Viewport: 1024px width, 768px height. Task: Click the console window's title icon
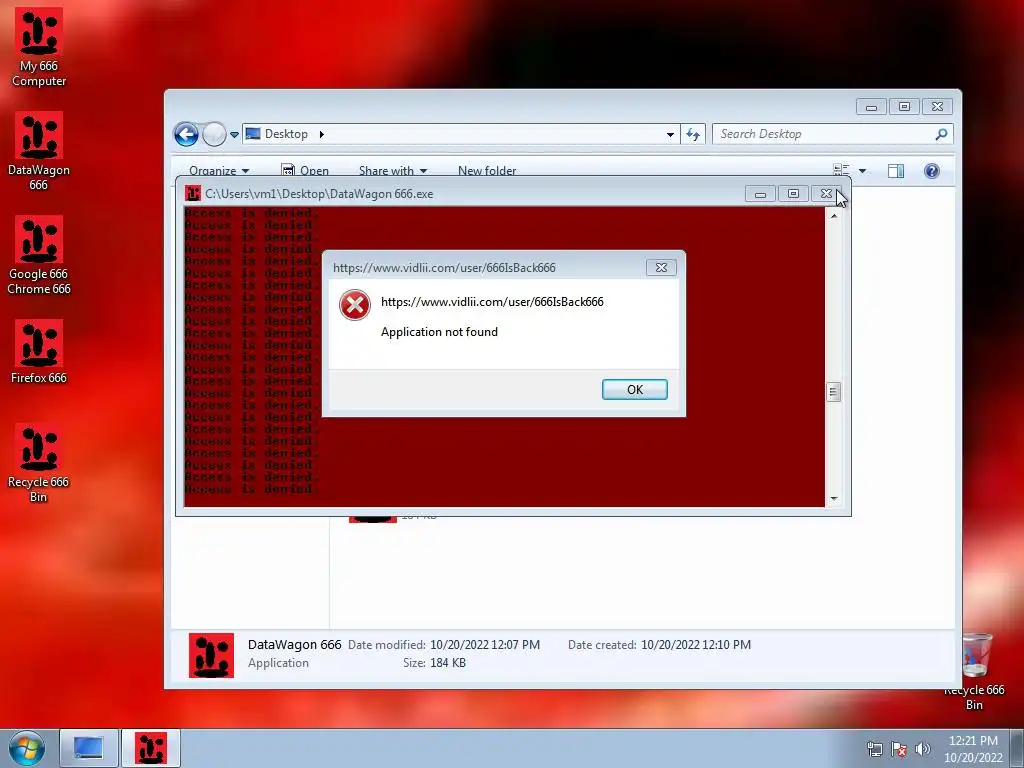[193, 193]
